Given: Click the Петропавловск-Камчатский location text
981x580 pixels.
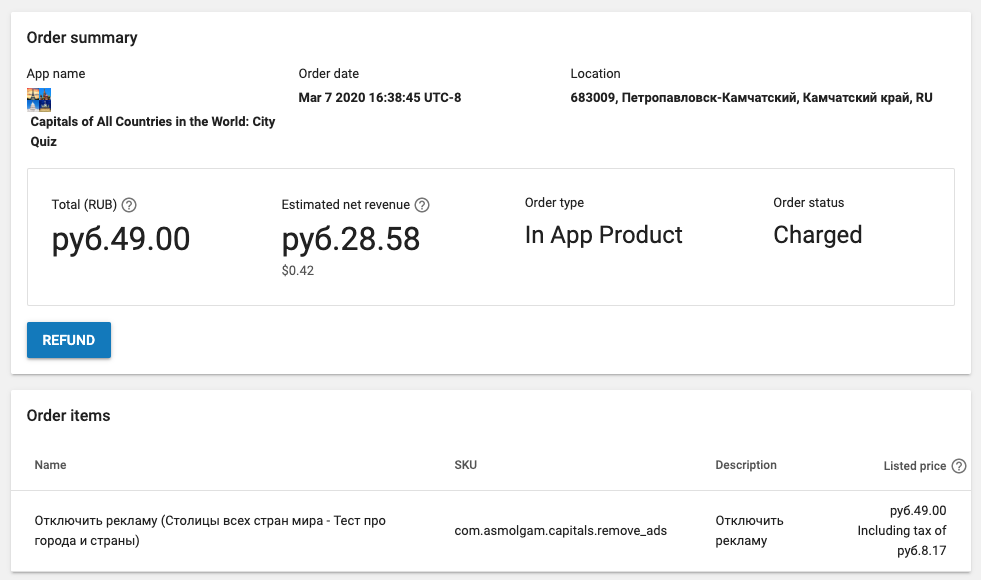Looking at the screenshot, I should [751, 98].
